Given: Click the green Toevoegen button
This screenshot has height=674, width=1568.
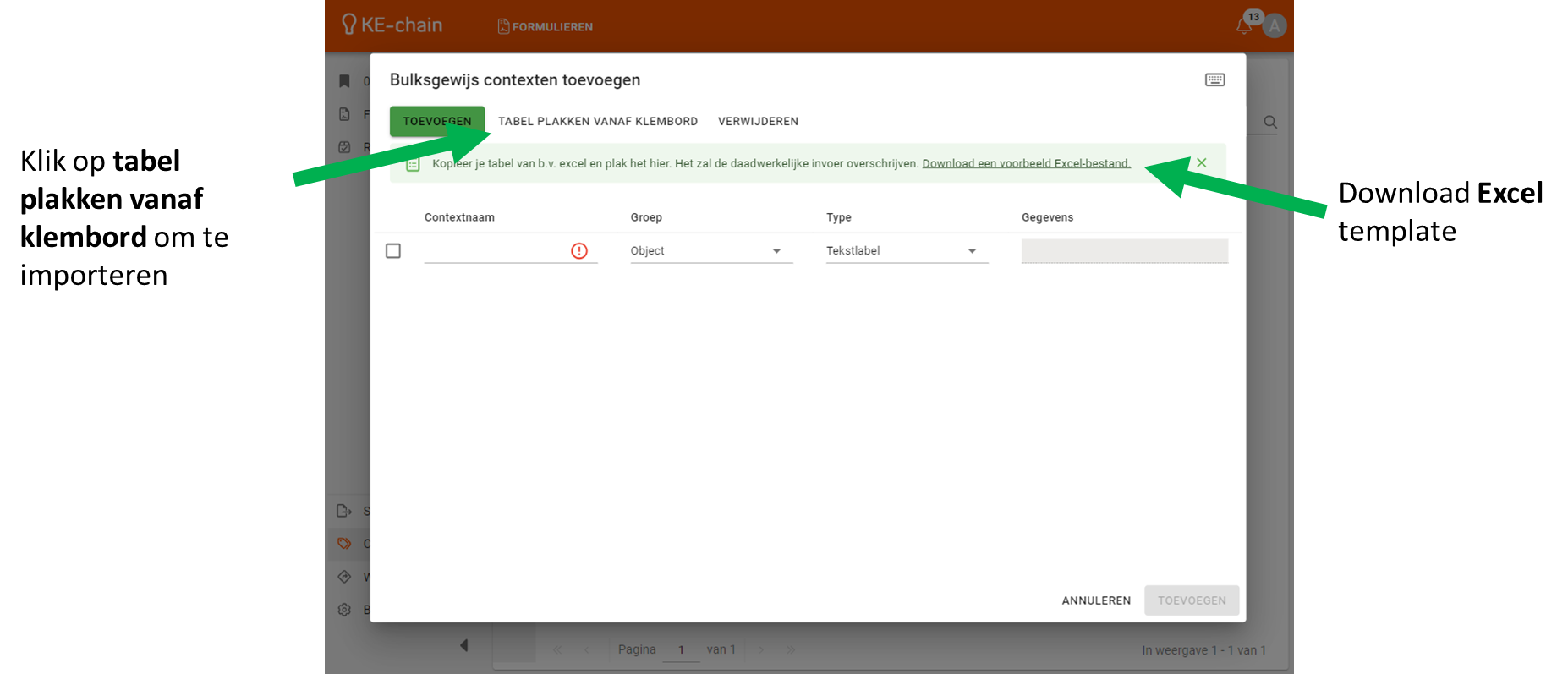Looking at the screenshot, I should [x=436, y=121].
